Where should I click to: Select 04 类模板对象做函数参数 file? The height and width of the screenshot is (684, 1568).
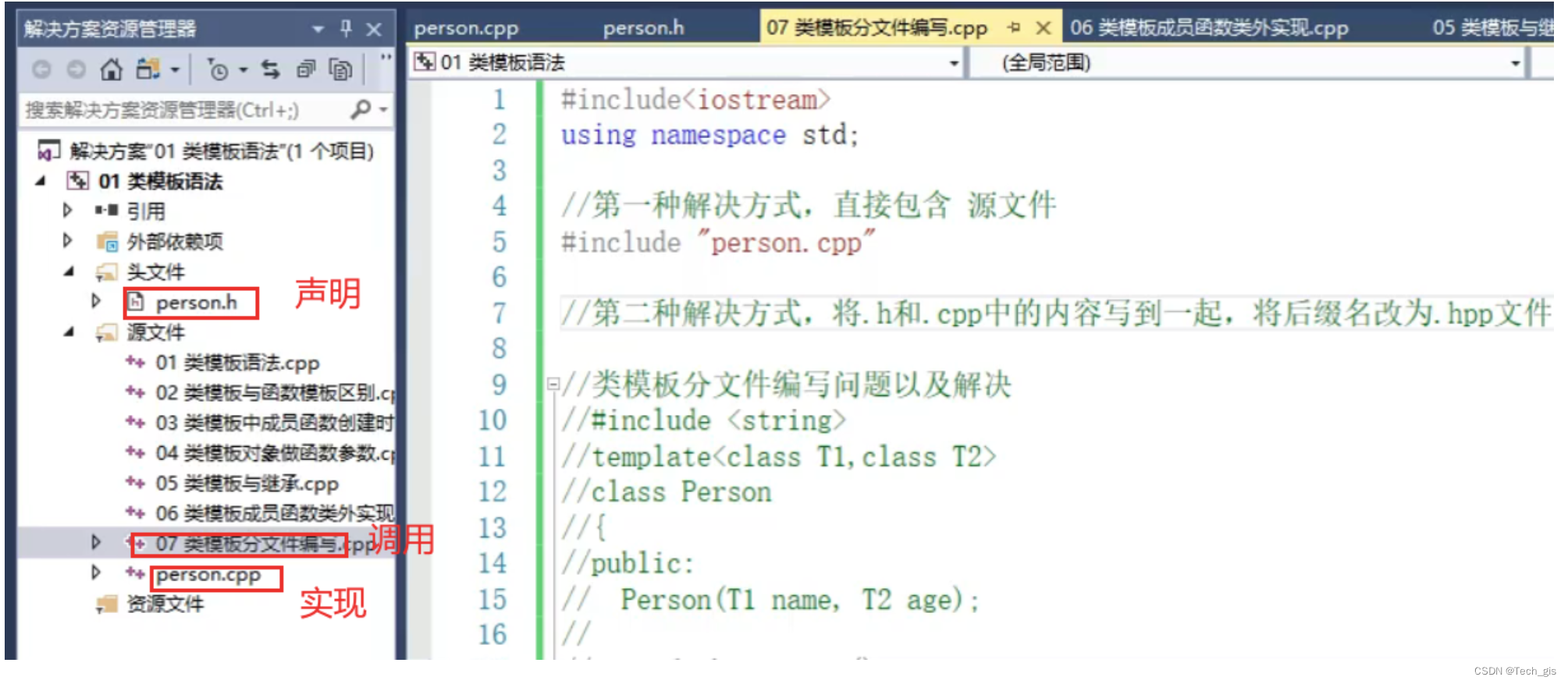[x=275, y=453]
